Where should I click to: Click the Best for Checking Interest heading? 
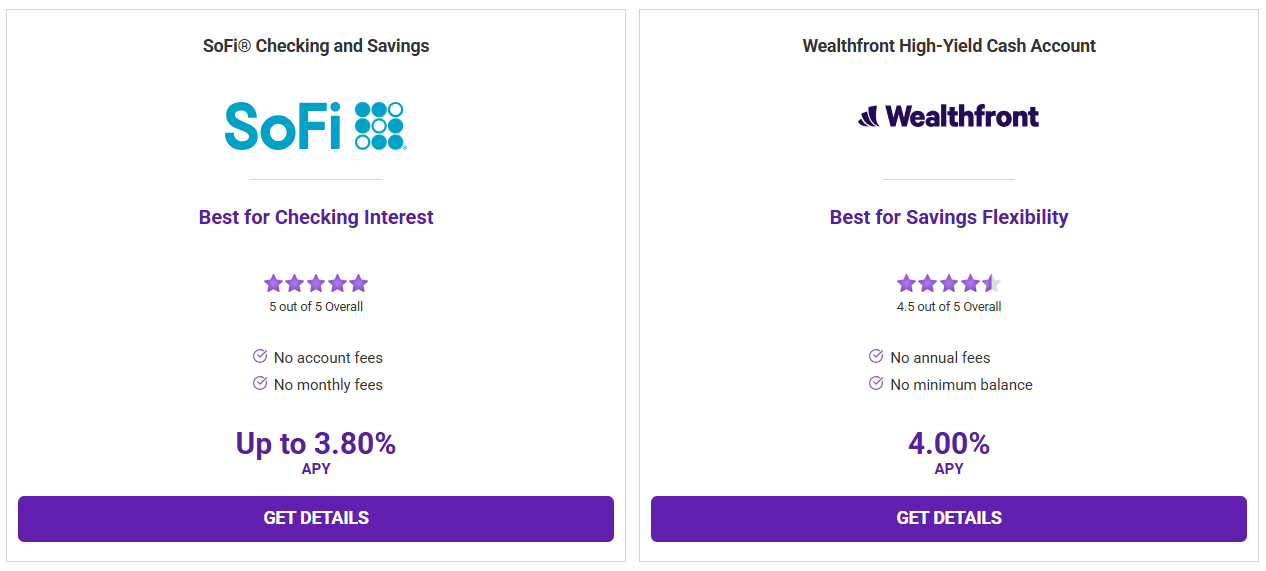(x=316, y=217)
